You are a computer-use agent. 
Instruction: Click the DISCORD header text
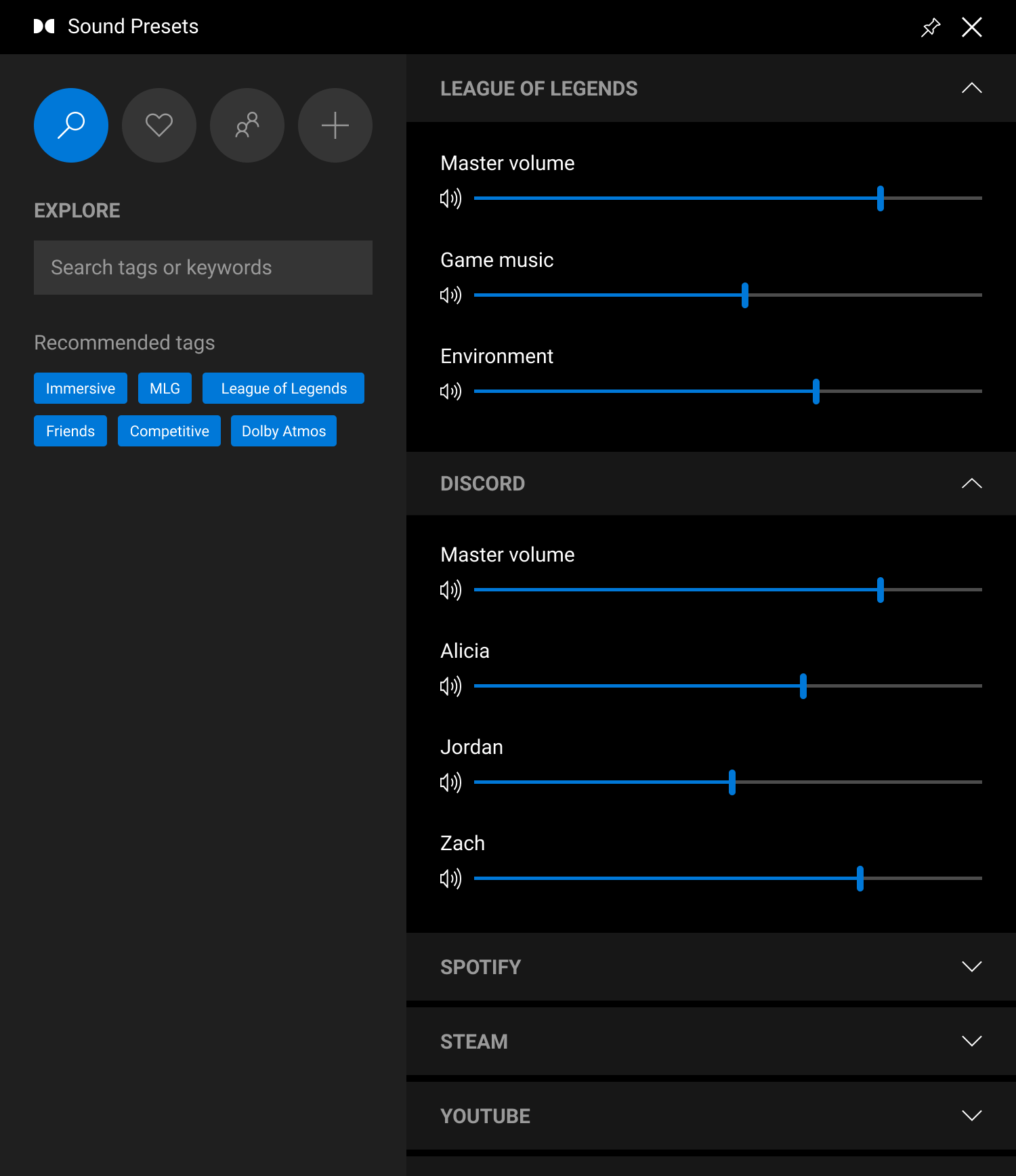tap(482, 484)
